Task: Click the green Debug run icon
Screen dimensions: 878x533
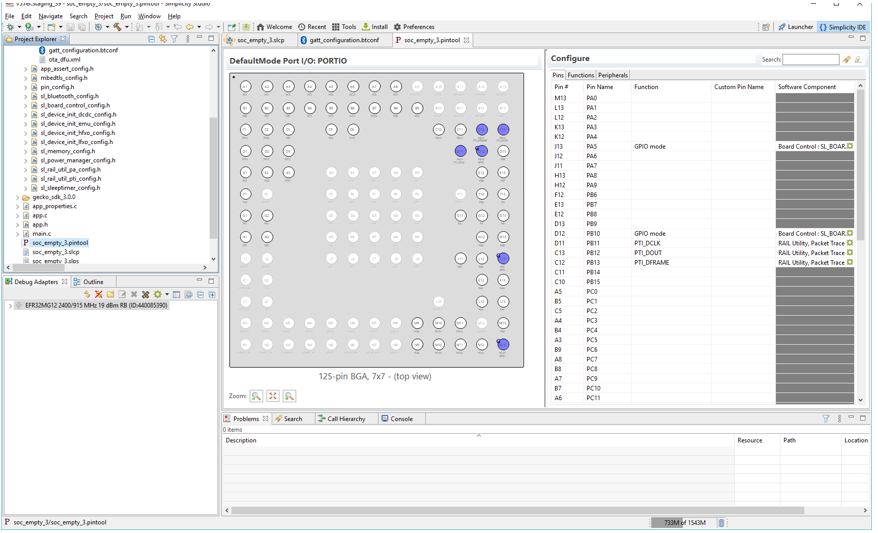Action: (29, 26)
